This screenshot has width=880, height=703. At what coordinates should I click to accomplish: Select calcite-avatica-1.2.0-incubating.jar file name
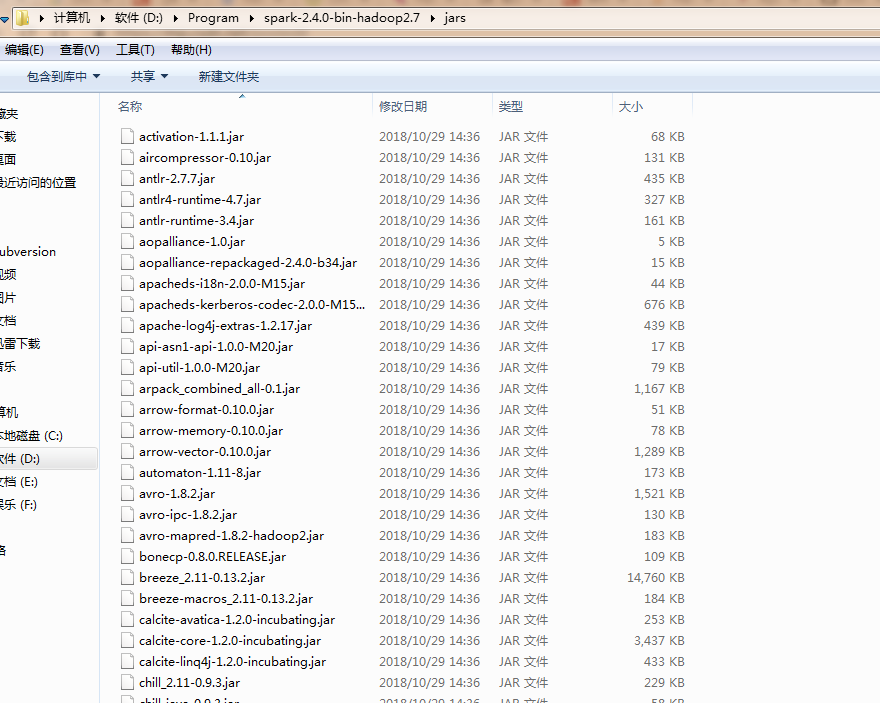(x=237, y=620)
